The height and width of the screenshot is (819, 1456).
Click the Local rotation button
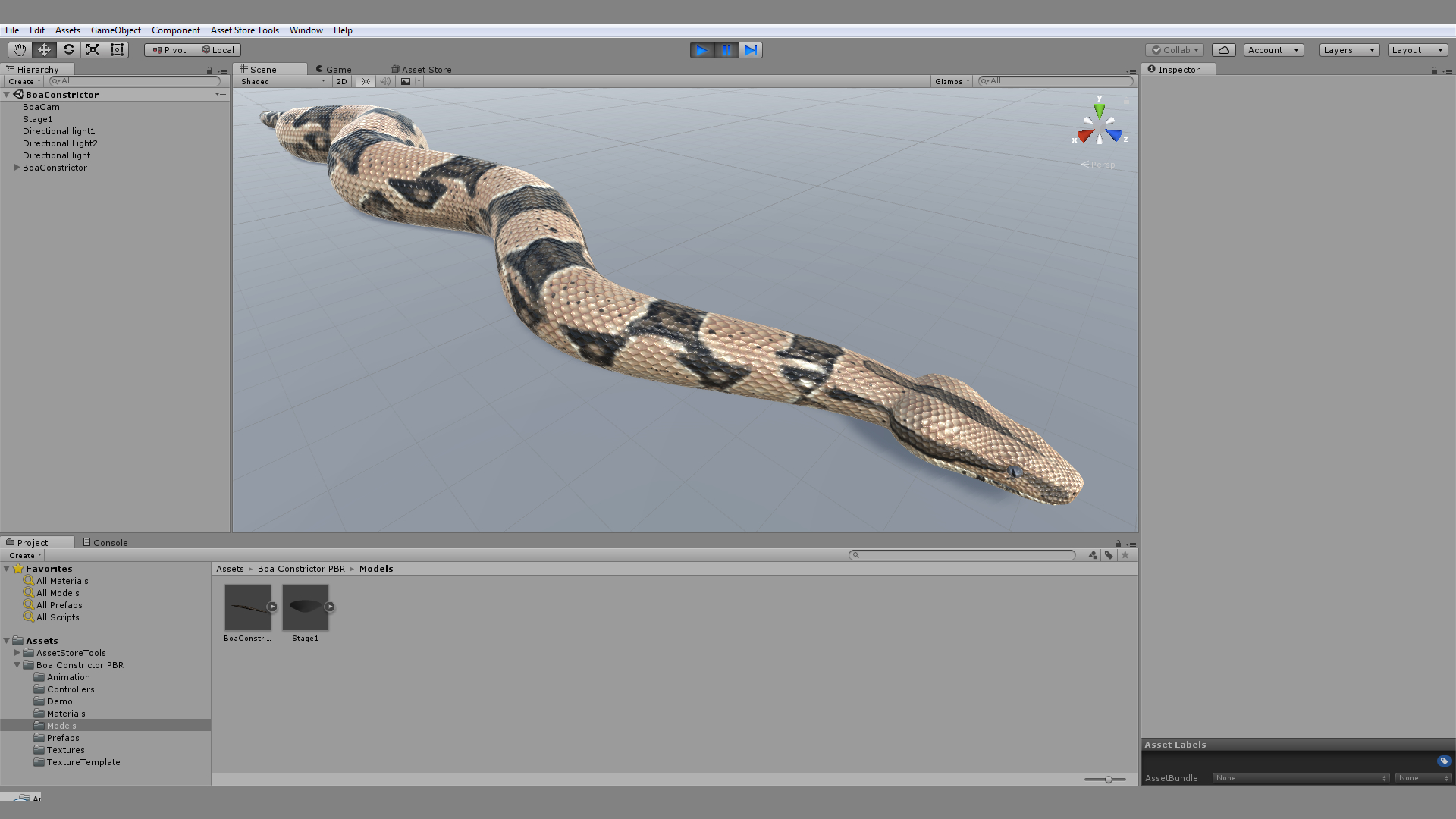point(217,50)
